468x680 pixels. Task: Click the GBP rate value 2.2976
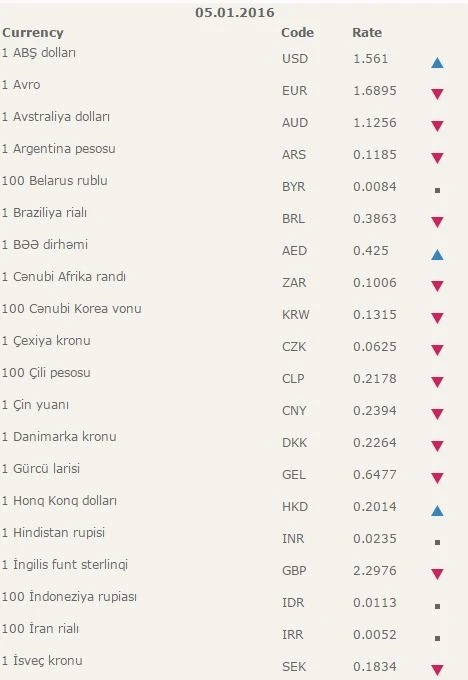(375, 570)
